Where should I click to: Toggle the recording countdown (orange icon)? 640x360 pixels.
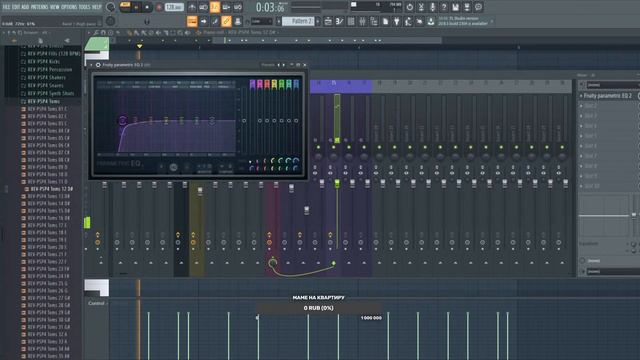(x=215, y=7)
